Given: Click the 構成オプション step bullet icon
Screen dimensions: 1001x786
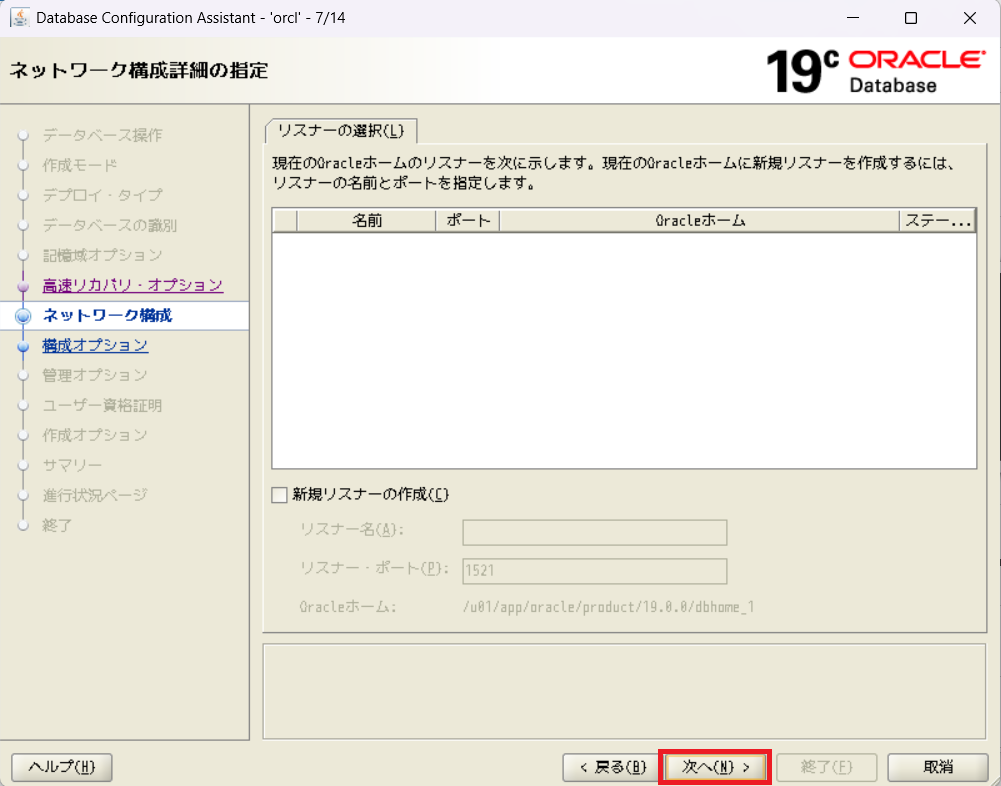Looking at the screenshot, I should pos(24,346).
